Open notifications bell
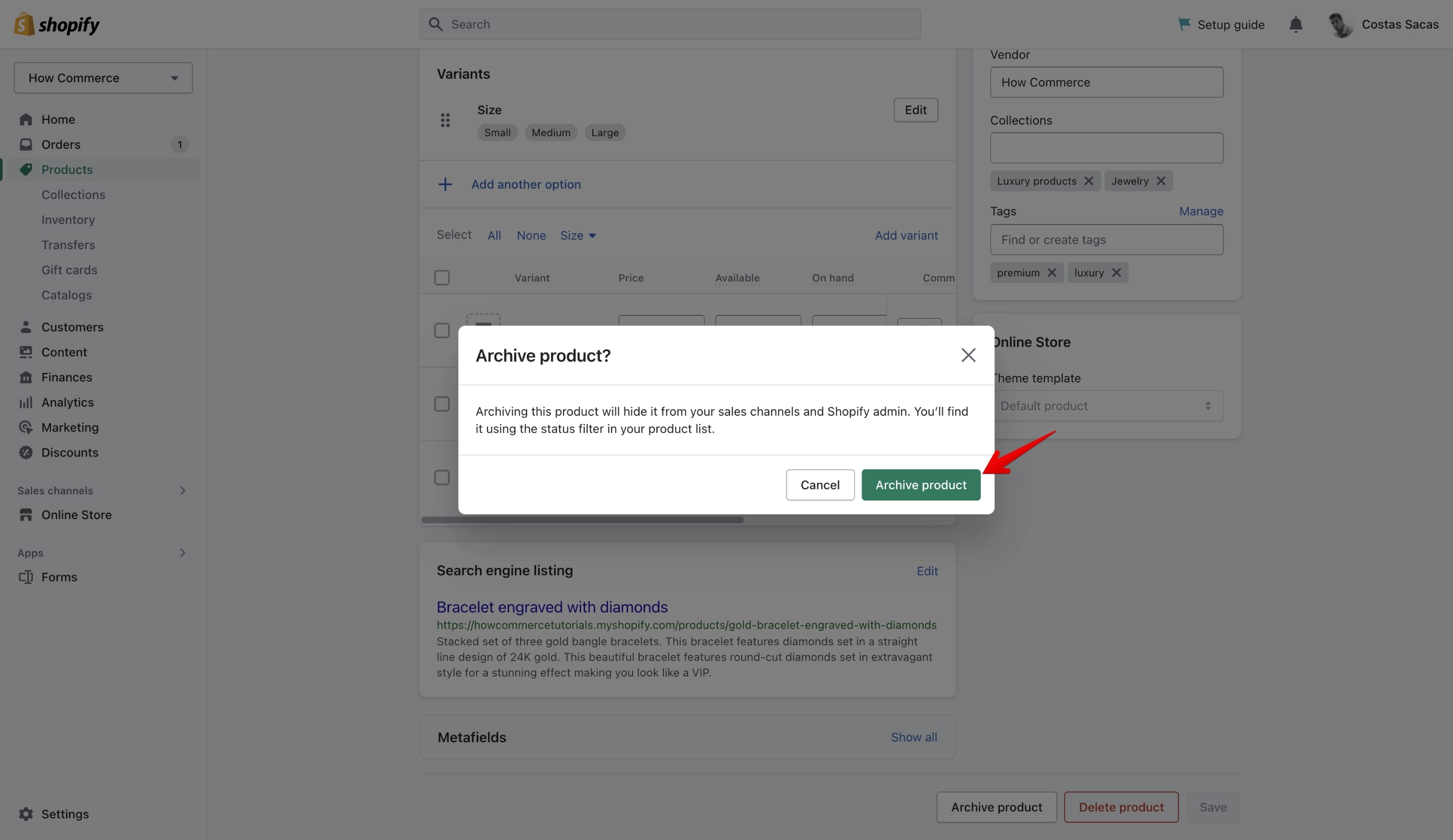 tap(1296, 24)
